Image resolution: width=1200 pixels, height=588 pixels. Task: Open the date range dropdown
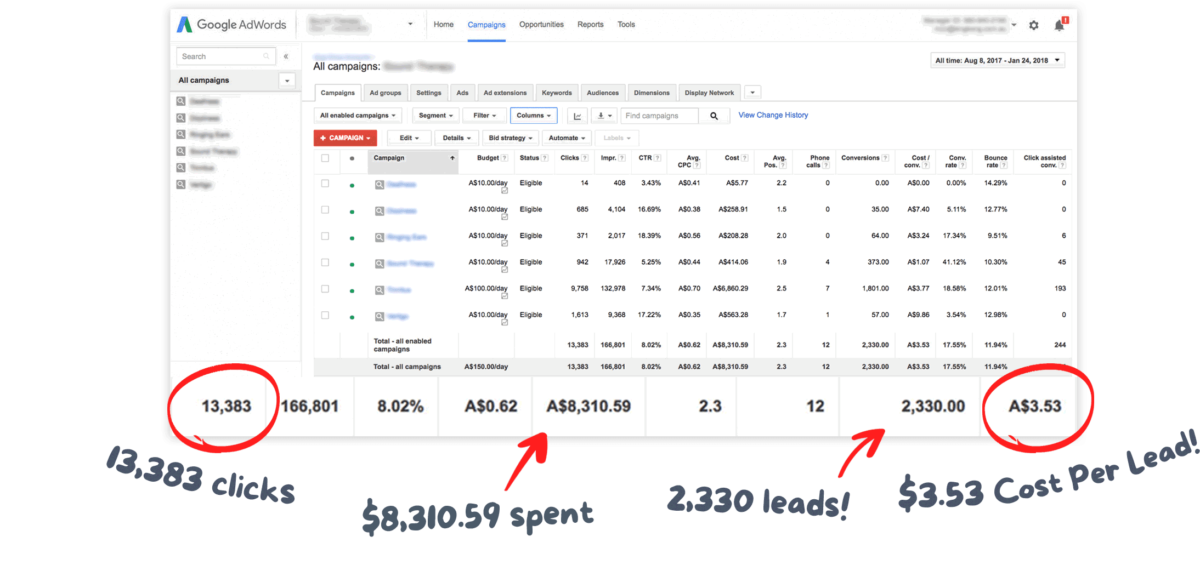click(997, 60)
